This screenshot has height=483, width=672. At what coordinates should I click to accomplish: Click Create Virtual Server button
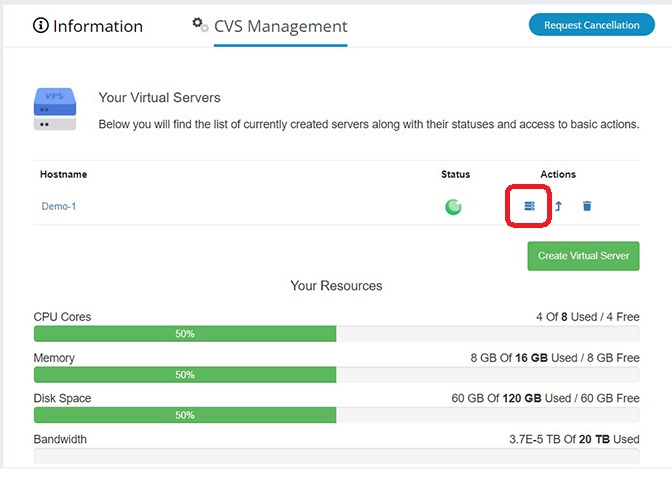point(583,256)
